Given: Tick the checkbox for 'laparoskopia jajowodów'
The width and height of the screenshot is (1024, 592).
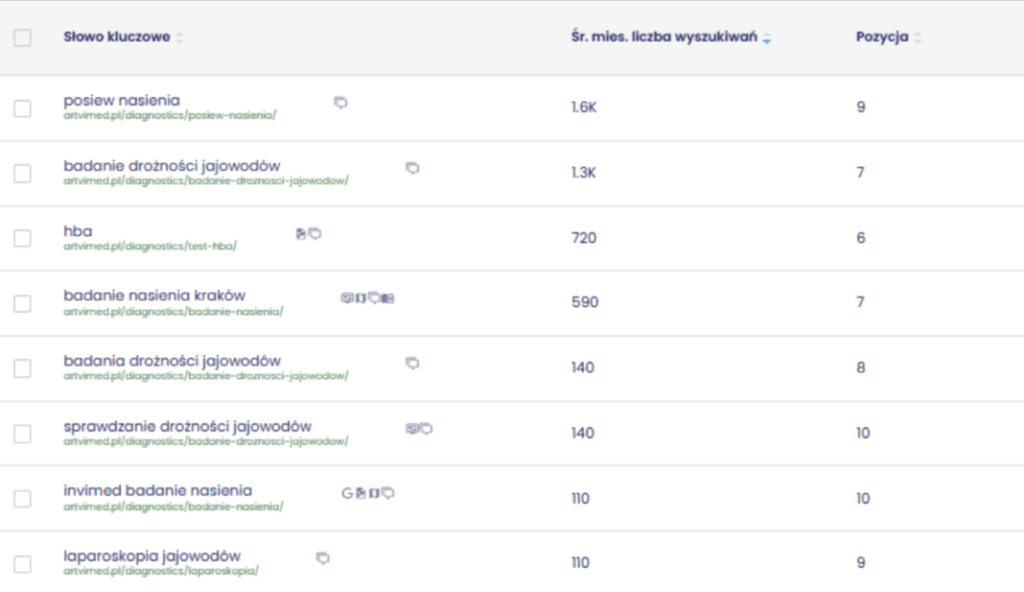Looking at the screenshot, I should (22, 564).
